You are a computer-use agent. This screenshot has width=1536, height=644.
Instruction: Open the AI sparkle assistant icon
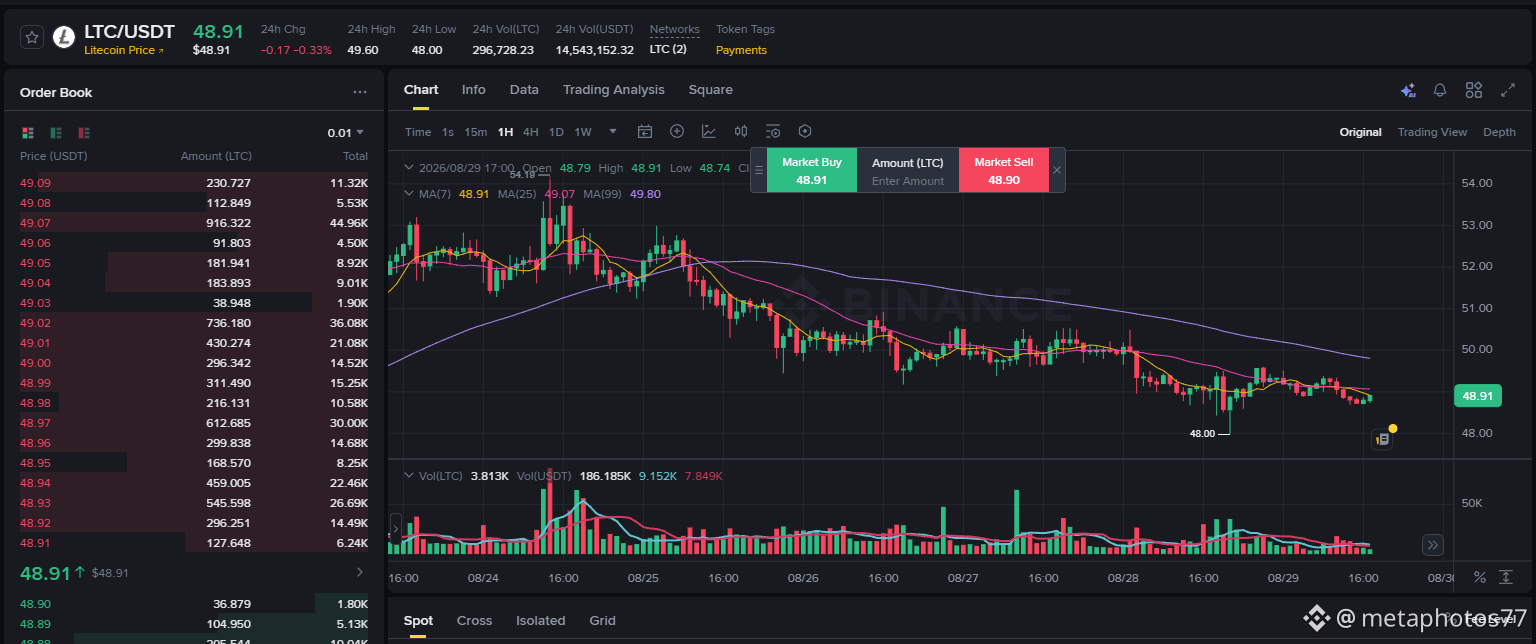(1408, 90)
